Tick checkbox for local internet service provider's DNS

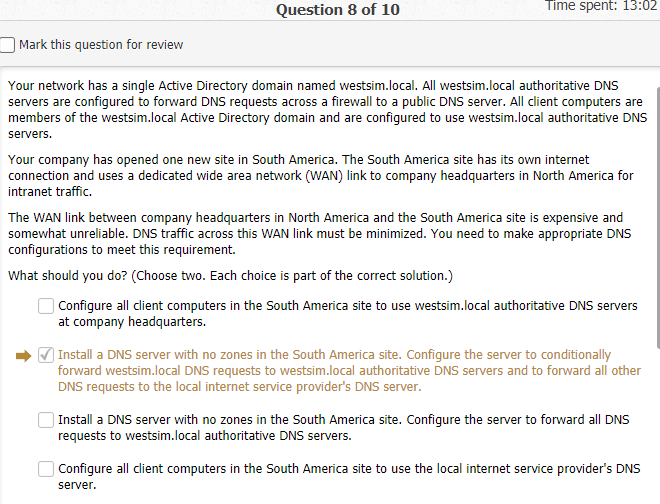(46, 468)
